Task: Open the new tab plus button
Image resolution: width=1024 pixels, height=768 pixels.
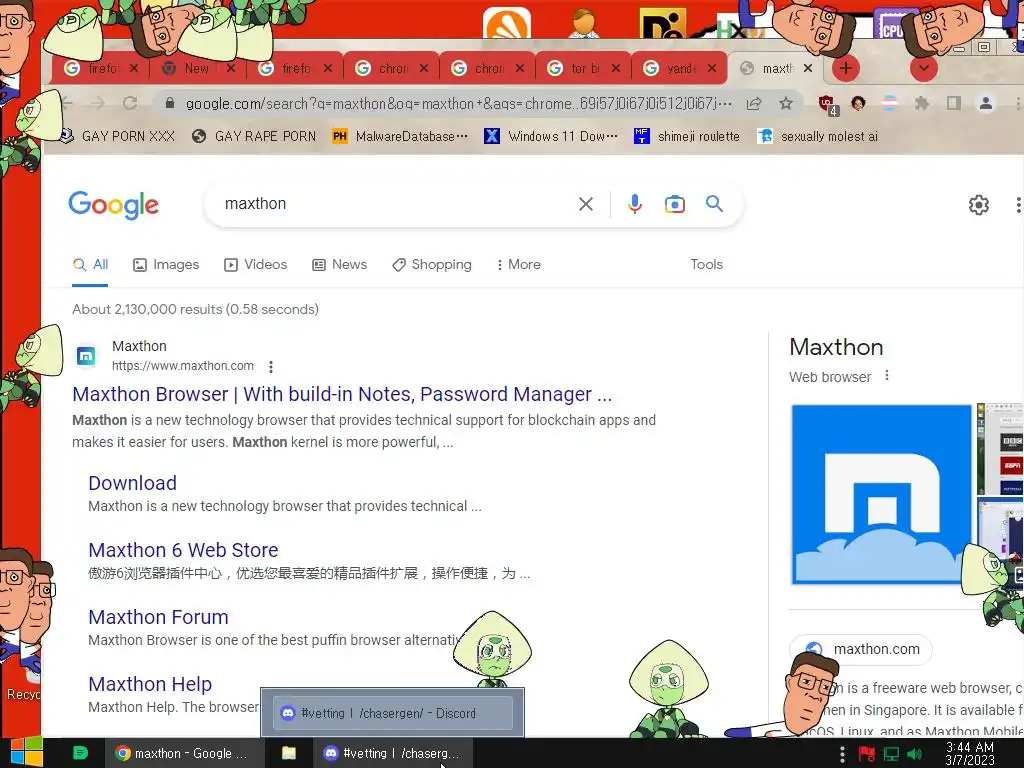Action: 846,68
